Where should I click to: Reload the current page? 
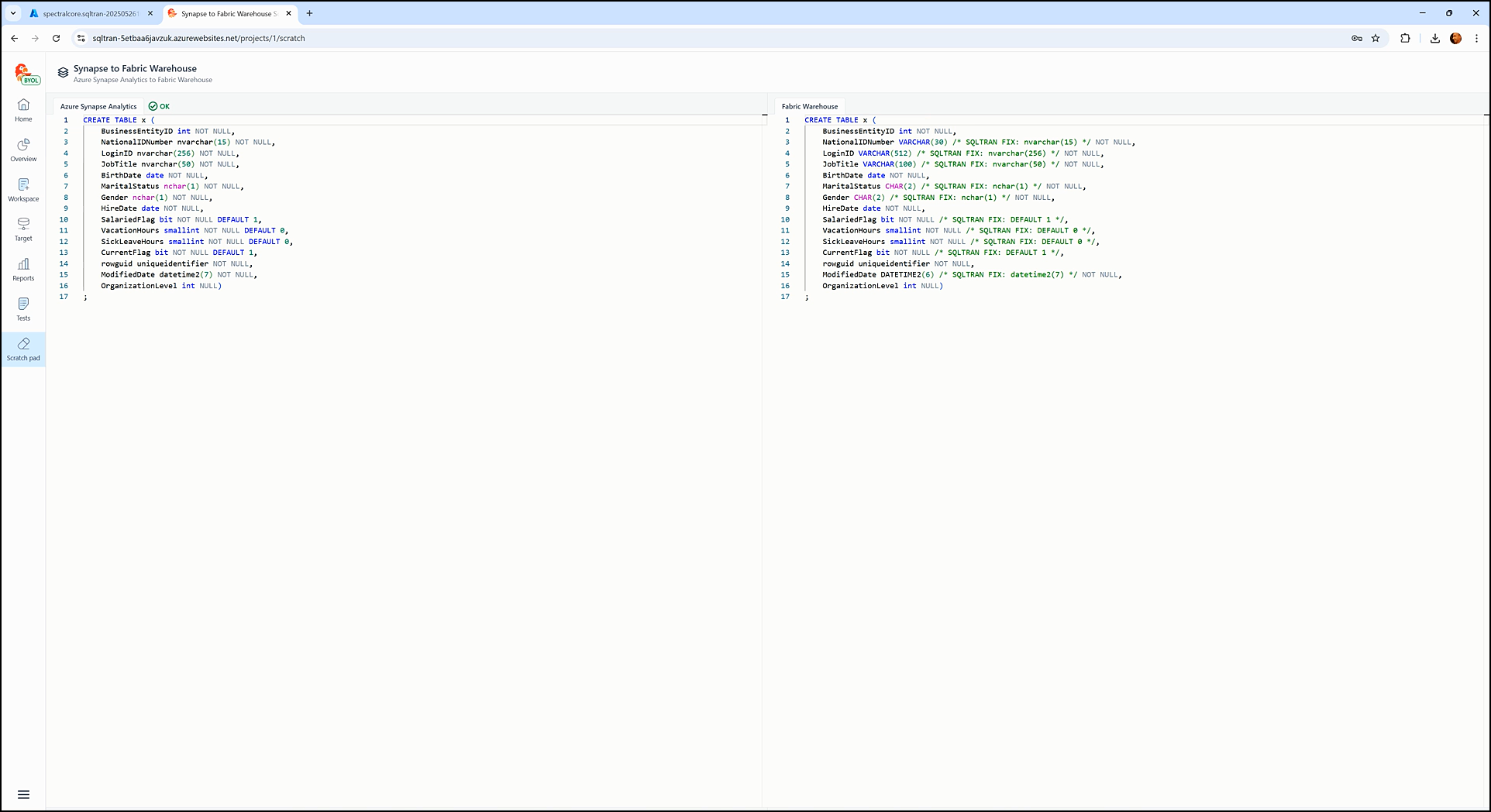(x=56, y=38)
